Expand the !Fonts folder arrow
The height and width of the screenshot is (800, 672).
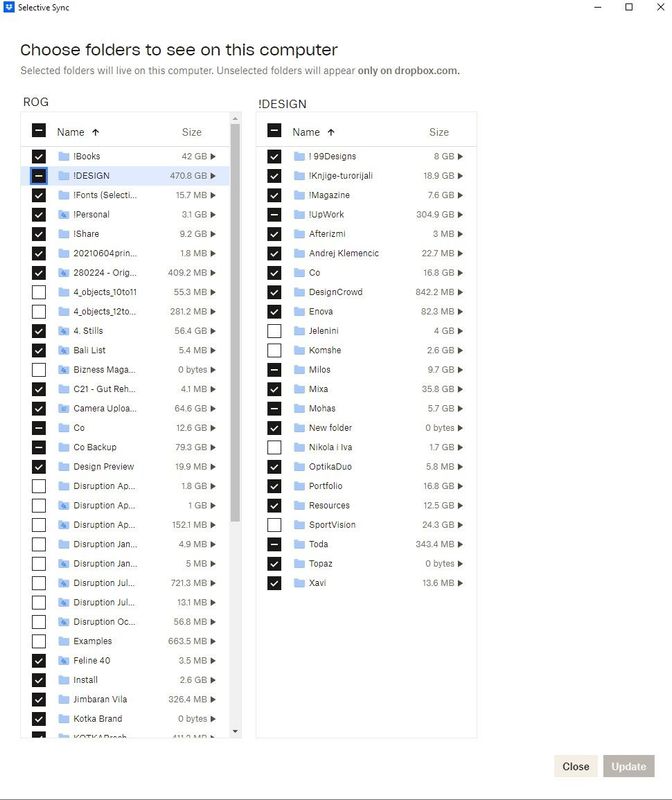(x=213, y=195)
